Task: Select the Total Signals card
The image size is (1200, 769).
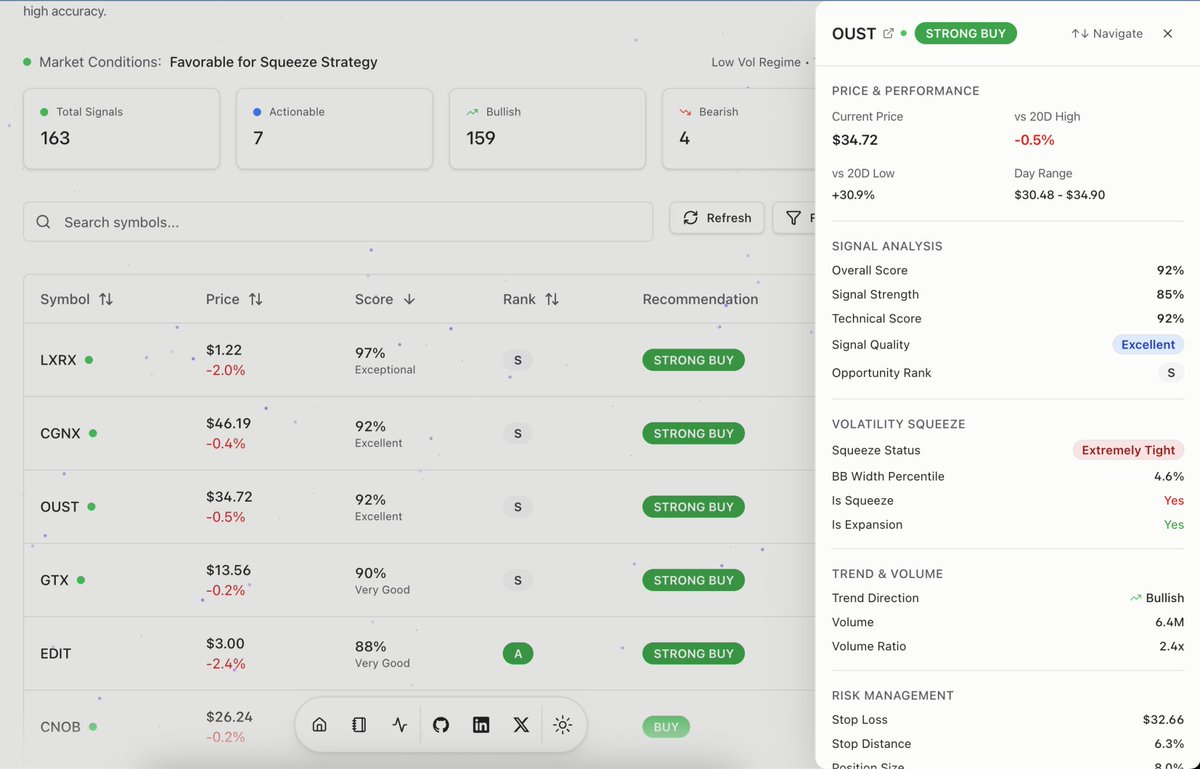Action: tap(122, 129)
